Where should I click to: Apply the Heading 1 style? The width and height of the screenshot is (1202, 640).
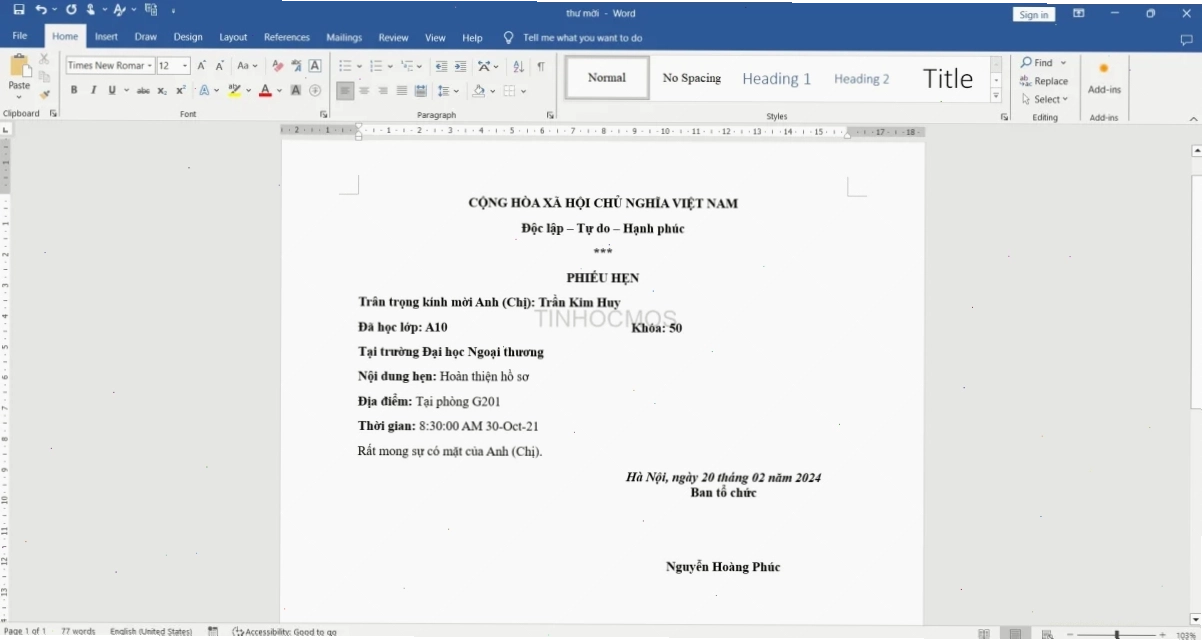pos(777,78)
